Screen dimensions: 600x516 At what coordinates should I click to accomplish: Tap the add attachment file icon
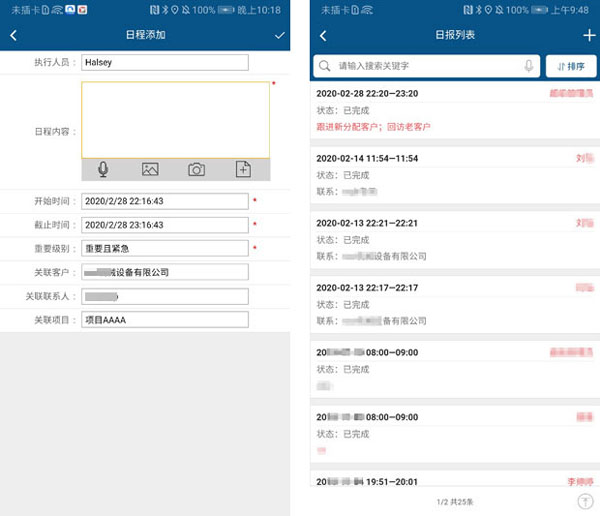243,170
